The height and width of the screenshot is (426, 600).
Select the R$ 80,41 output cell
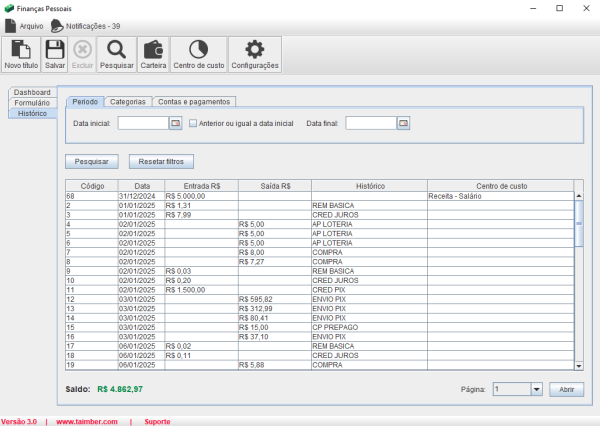point(275,318)
